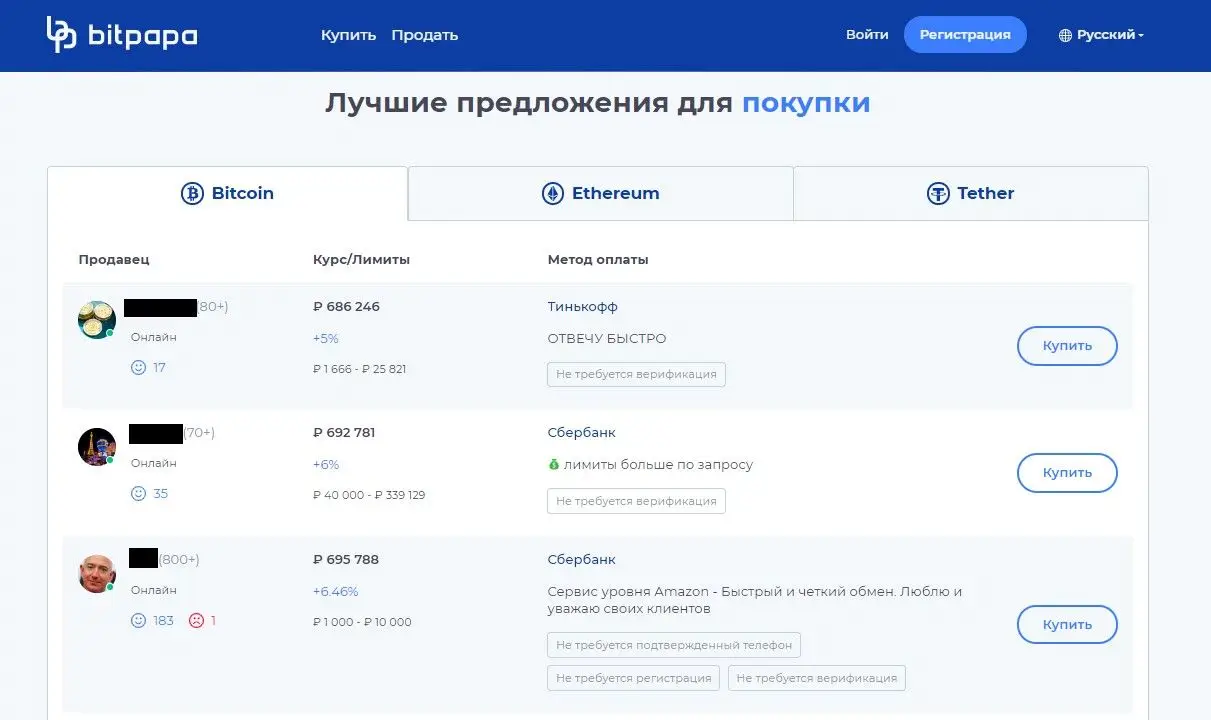1211x720 pixels.
Task: Switch to the Tether tab
Action: (971, 193)
